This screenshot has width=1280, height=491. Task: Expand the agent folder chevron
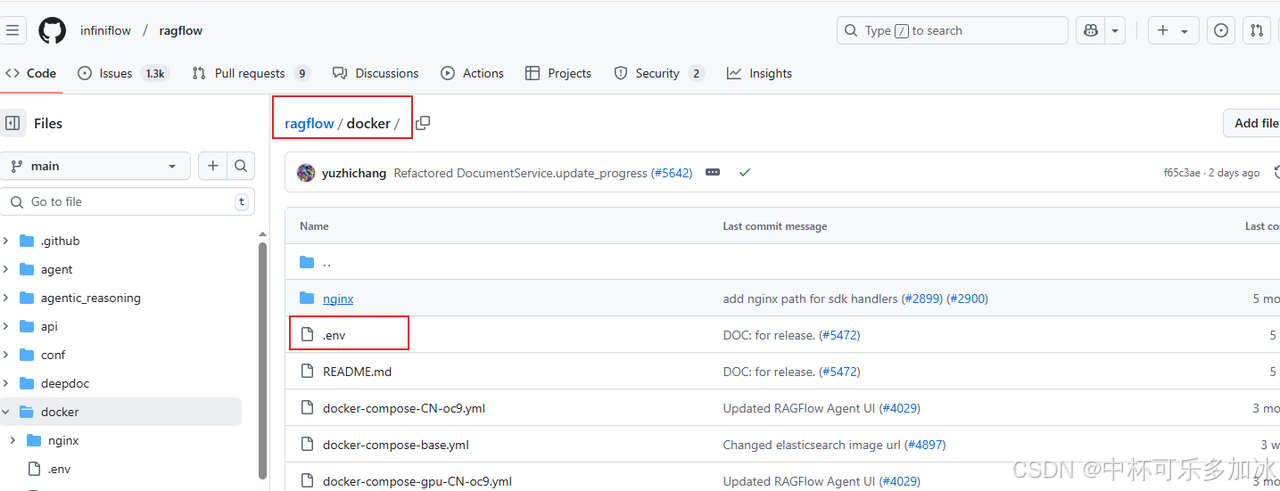[x=6, y=269]
